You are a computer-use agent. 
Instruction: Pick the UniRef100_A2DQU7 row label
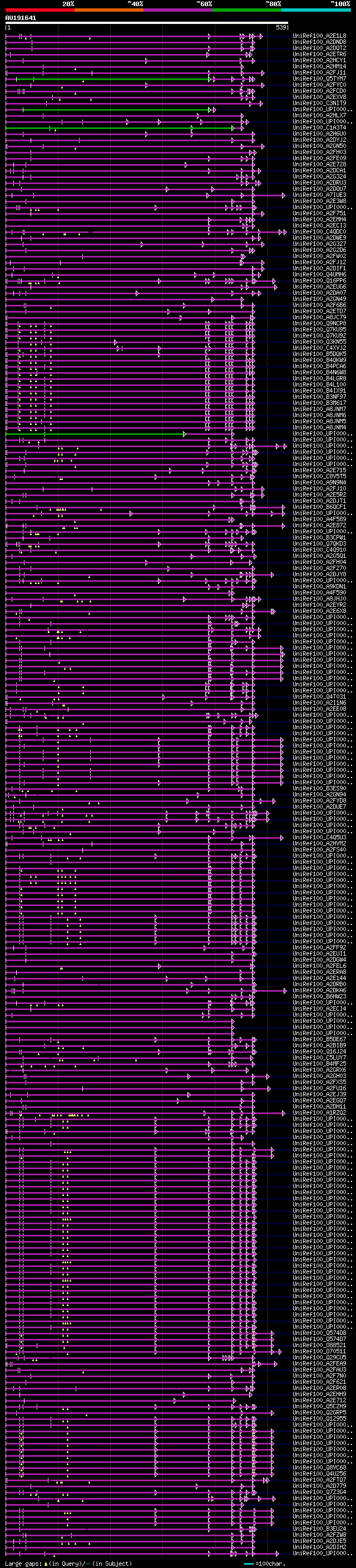point(319,189)
